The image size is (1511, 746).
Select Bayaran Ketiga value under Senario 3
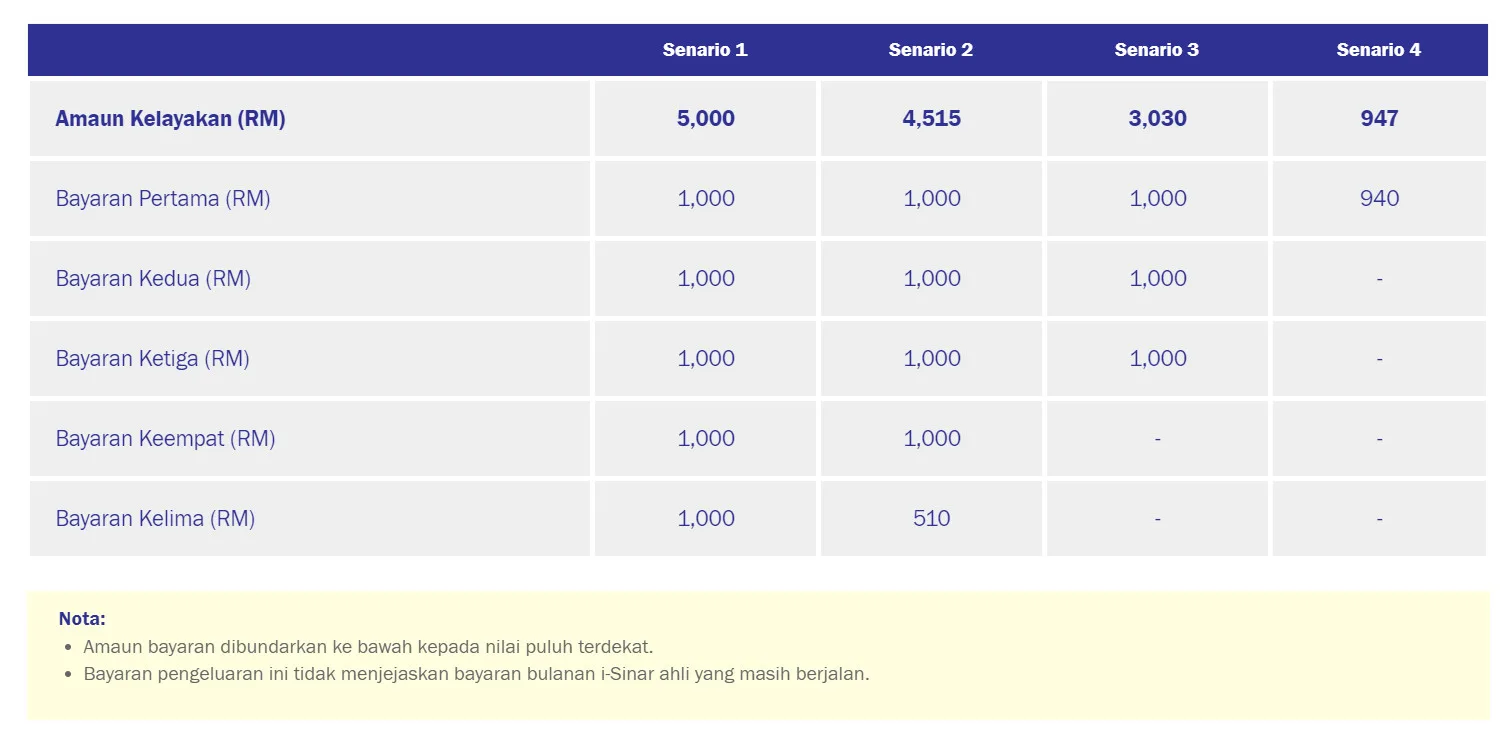coord(1158,359)
